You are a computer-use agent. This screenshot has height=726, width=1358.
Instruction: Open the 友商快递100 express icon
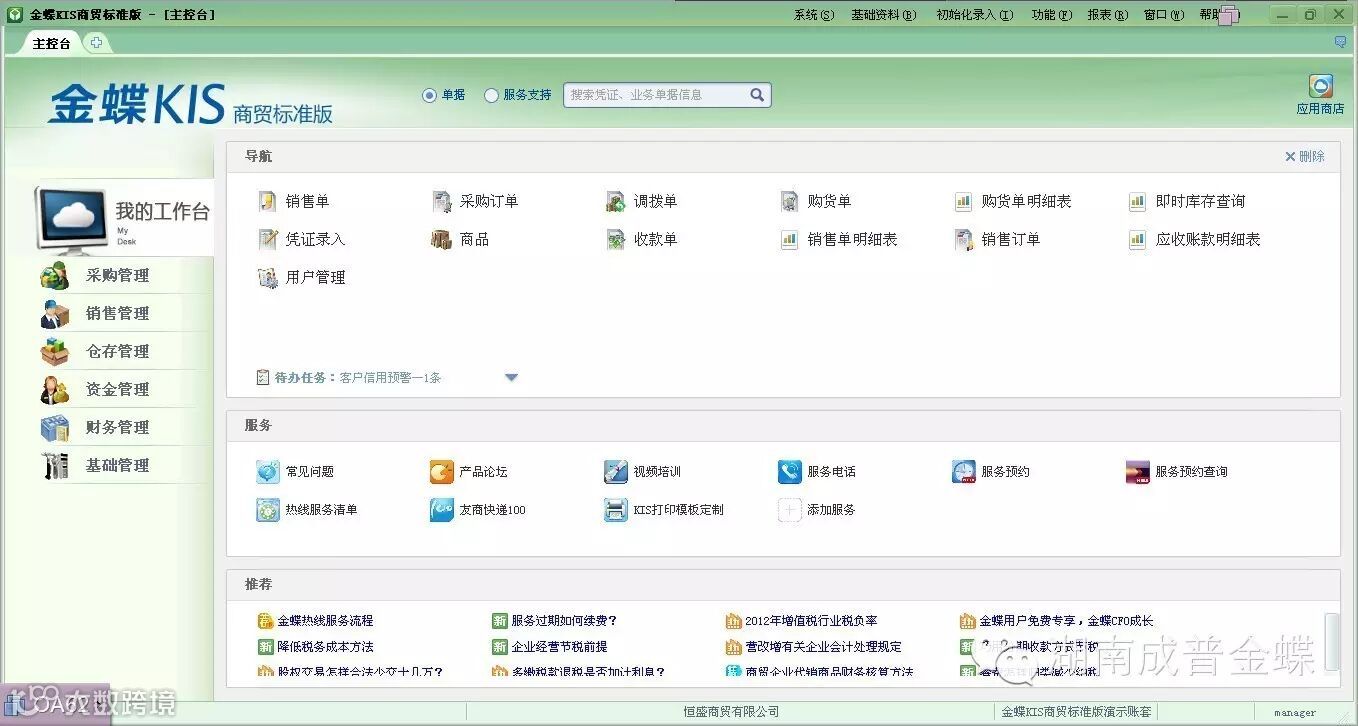442,509
